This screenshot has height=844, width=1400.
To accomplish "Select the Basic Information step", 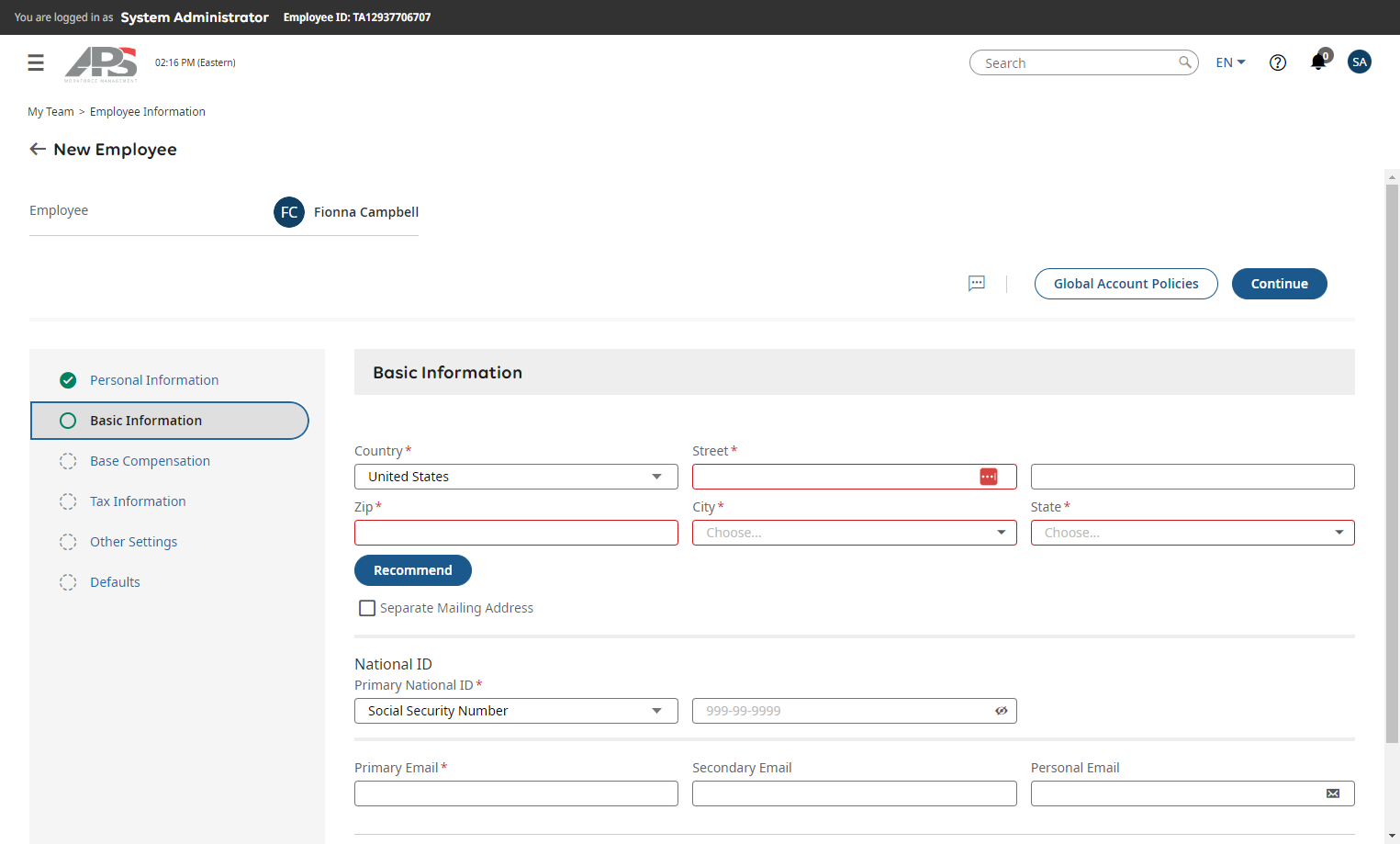I will coord(170,421).
